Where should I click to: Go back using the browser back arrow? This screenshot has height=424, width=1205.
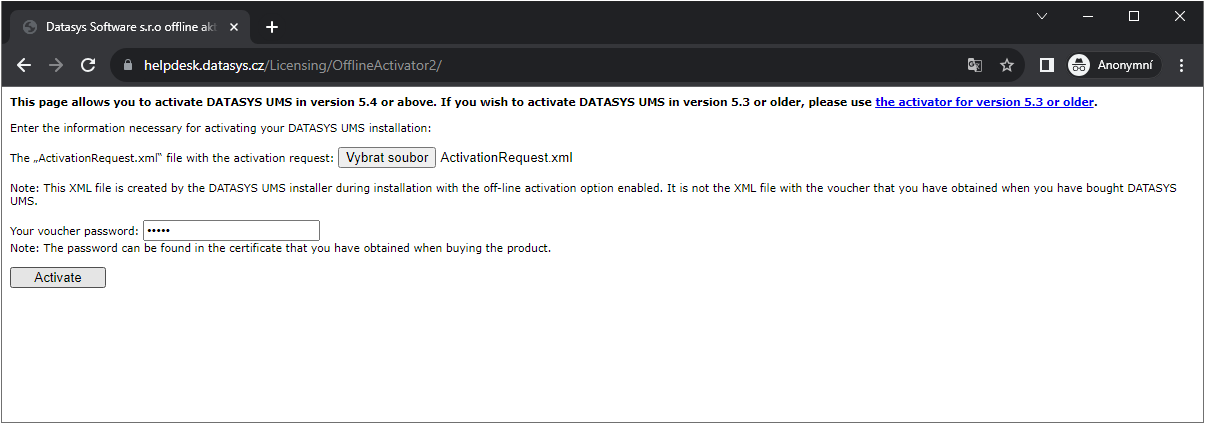24,65
